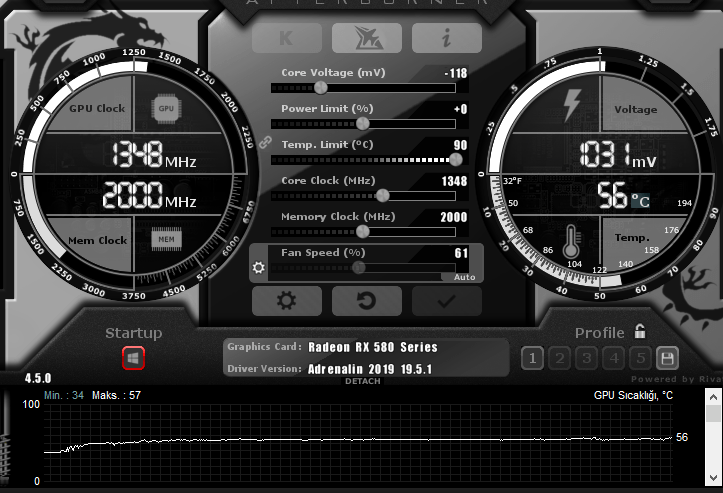Click the MEM chip icon in clock gauge

click(x=166, y=239)
